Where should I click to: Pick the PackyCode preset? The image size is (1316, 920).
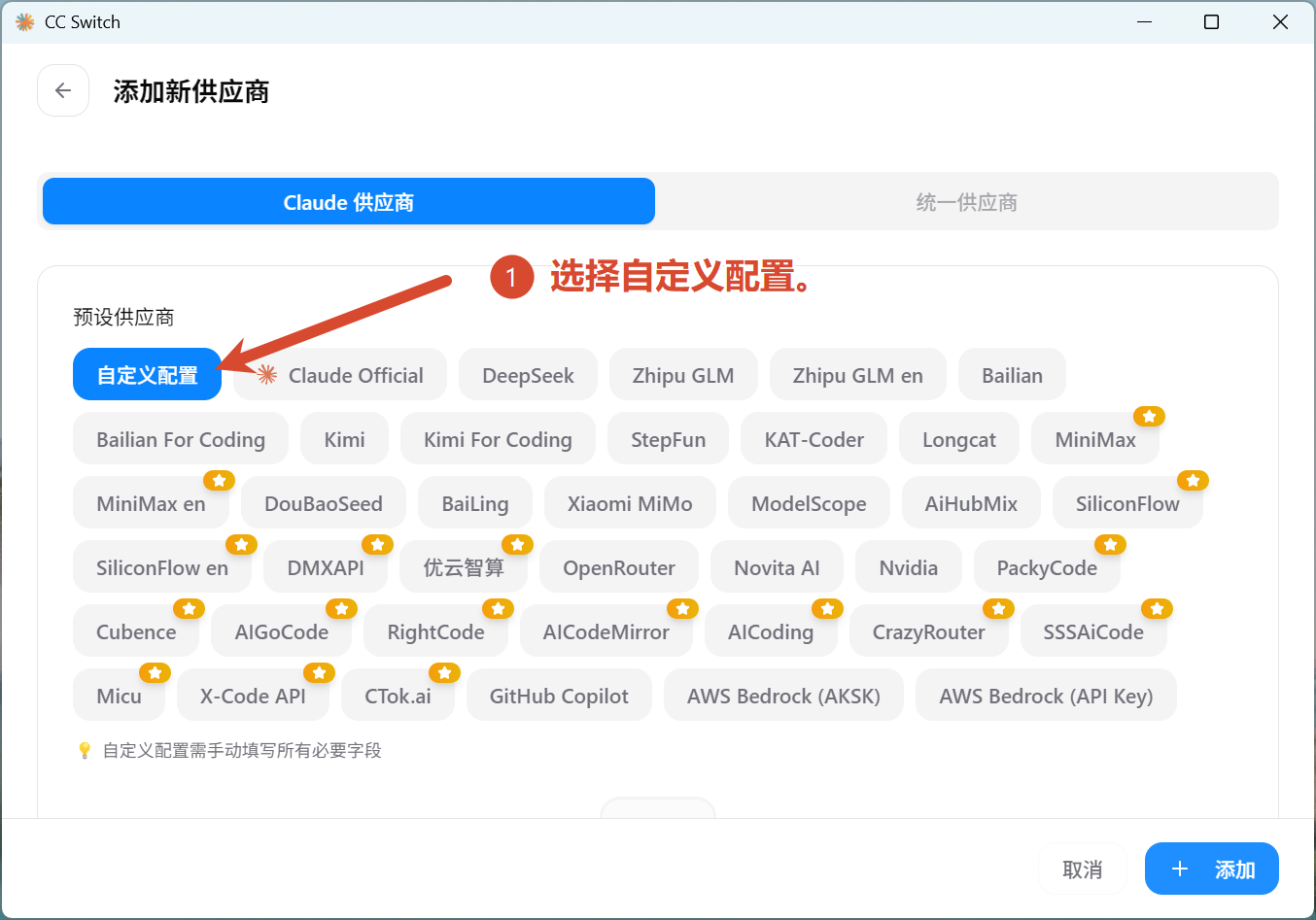click(x=1047, y=566)
